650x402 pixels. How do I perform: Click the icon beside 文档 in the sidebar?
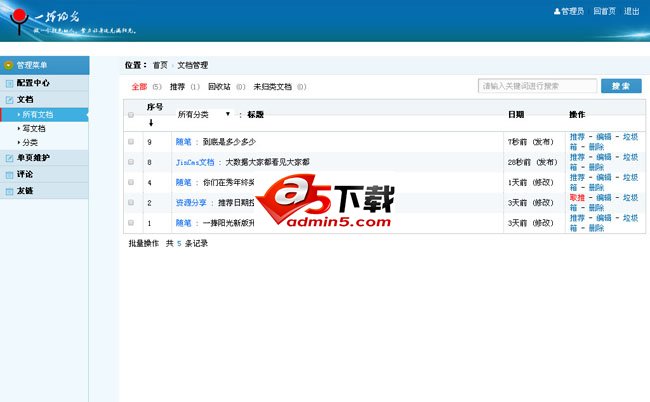click(9, 100)
